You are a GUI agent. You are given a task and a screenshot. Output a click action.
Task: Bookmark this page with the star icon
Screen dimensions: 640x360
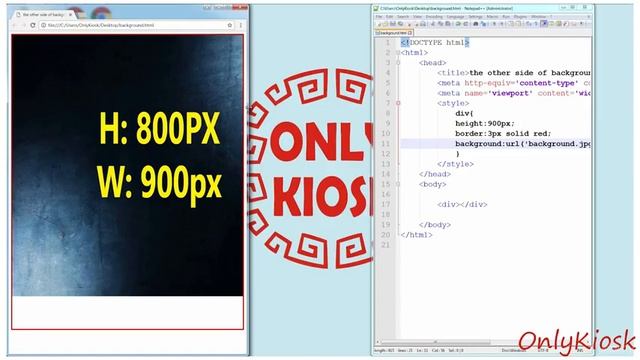tap(230, 25)
